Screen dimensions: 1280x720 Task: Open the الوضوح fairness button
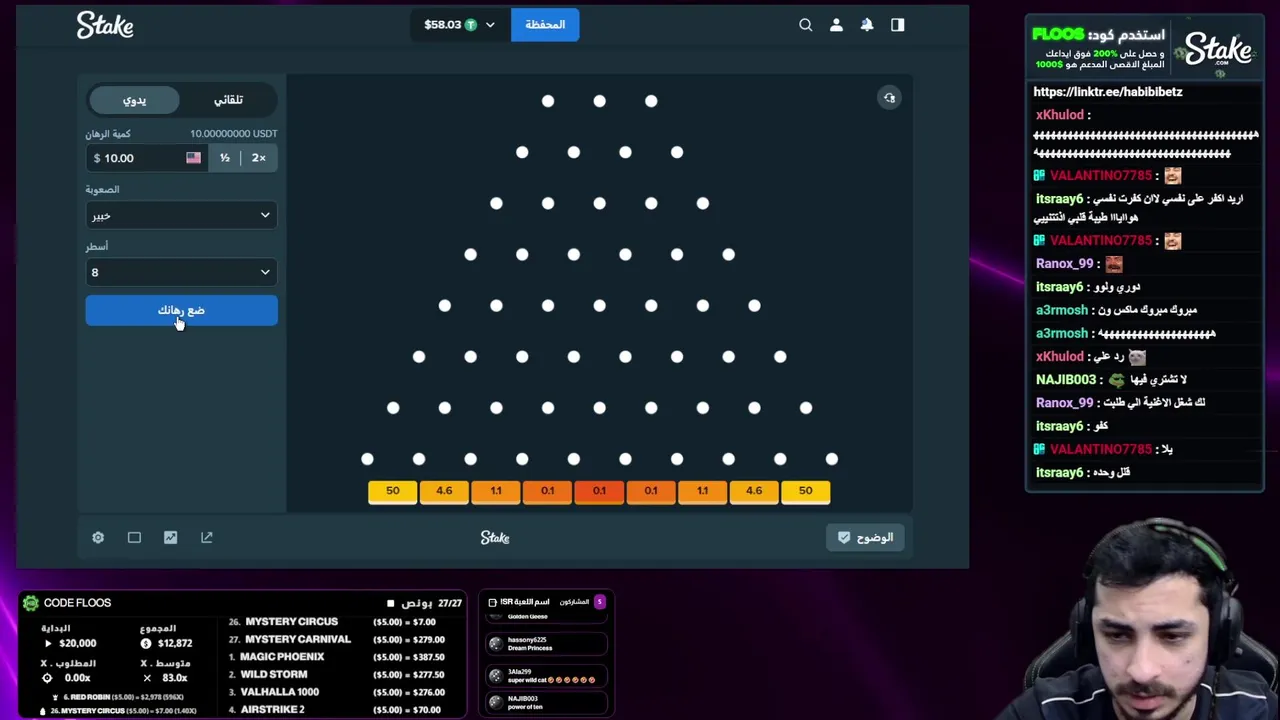[x=866, y=538]
